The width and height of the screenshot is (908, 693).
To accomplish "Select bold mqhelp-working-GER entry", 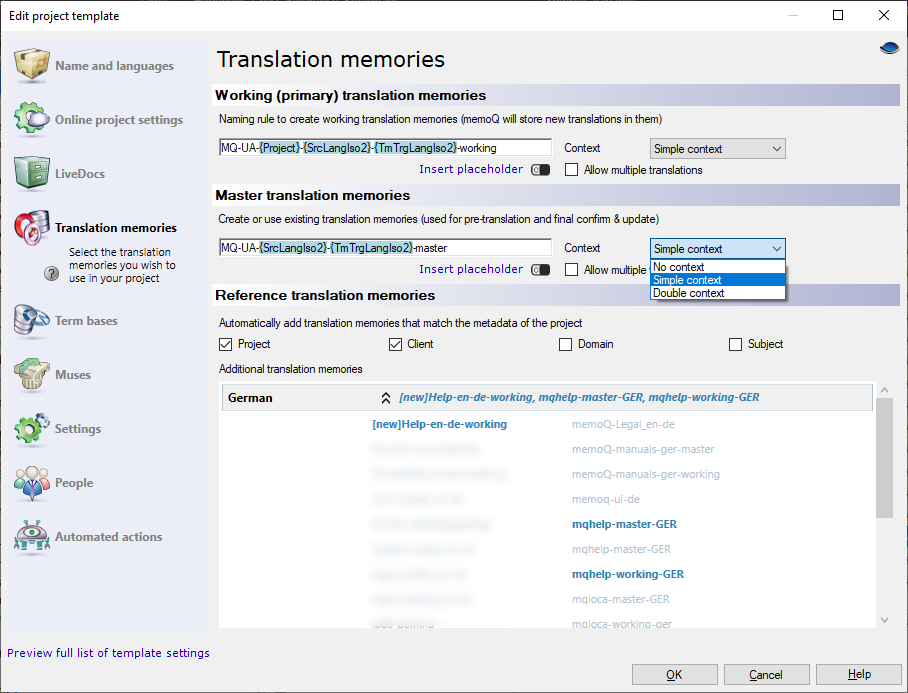I will pos(628,574).
